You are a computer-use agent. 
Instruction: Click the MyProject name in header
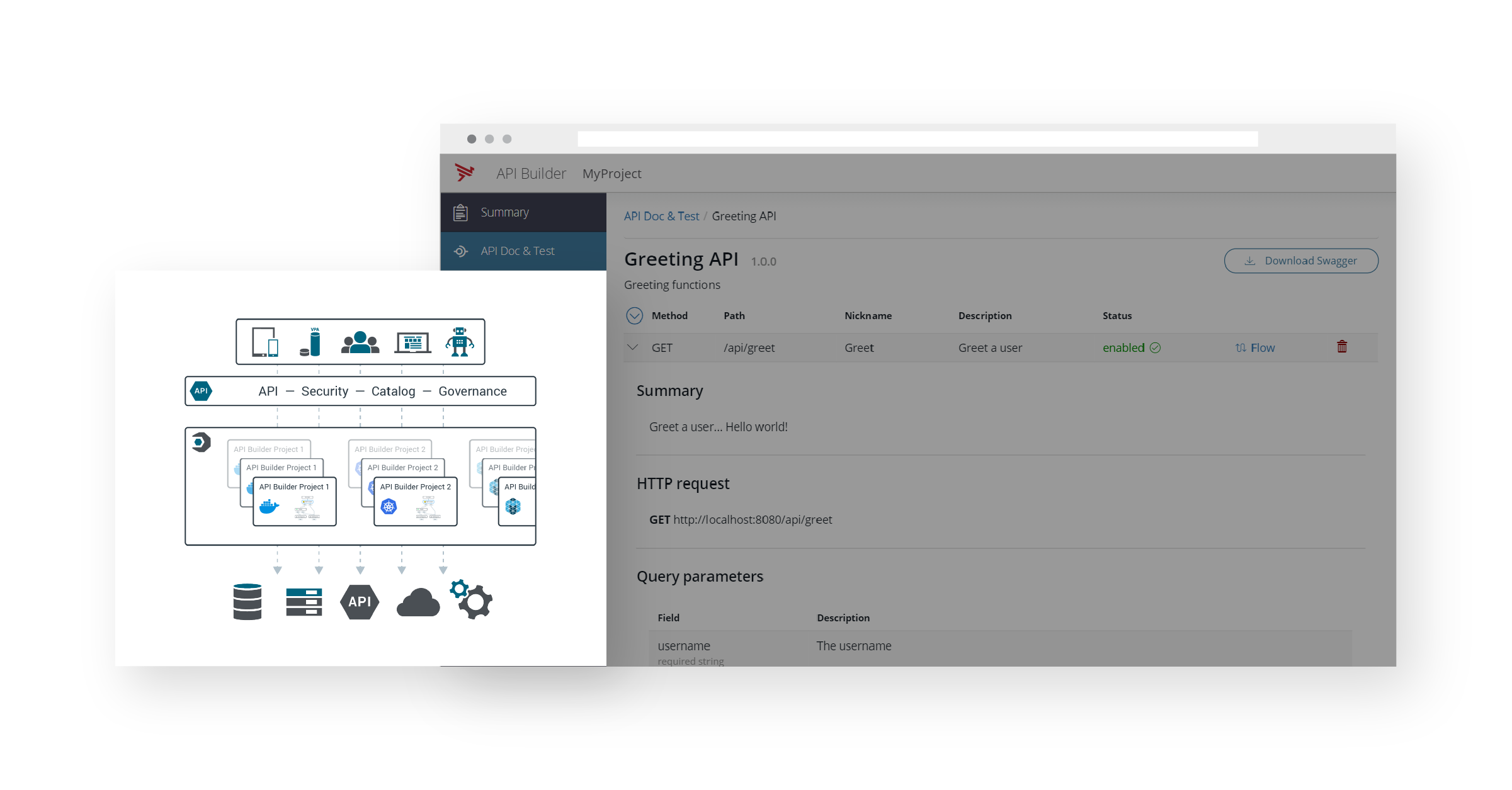[611, 174]
